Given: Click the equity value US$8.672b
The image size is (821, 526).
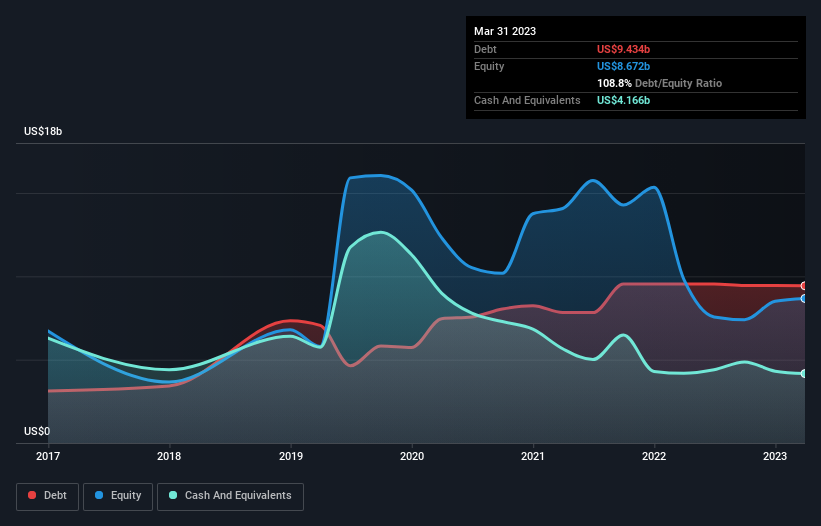Looking at the screenshot, I should [623, 66].
